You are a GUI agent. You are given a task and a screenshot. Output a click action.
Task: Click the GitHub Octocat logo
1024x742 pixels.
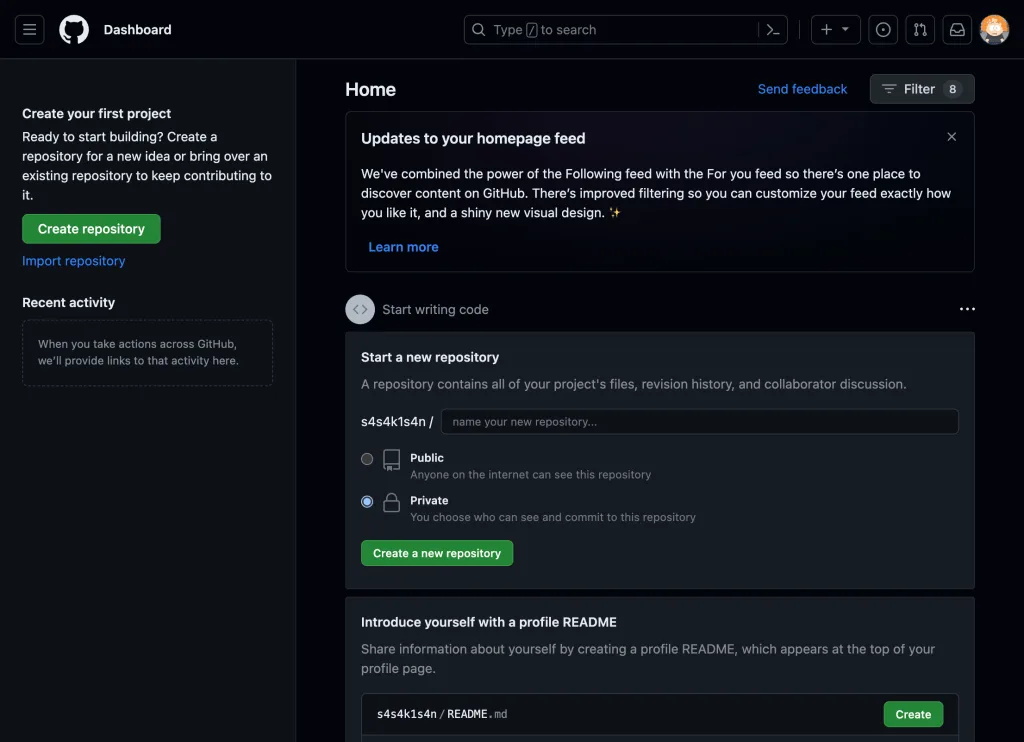click(x=74, y=29)
